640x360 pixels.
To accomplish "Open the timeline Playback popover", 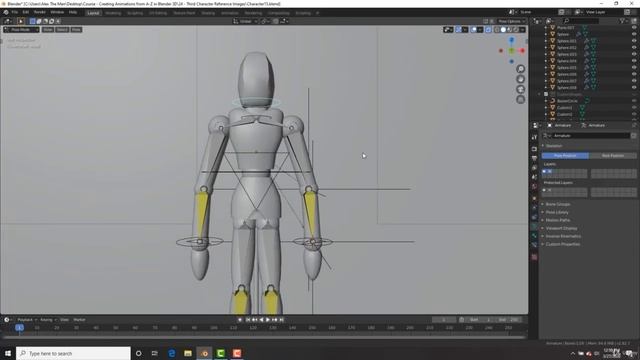I will [x=27, y=320].
